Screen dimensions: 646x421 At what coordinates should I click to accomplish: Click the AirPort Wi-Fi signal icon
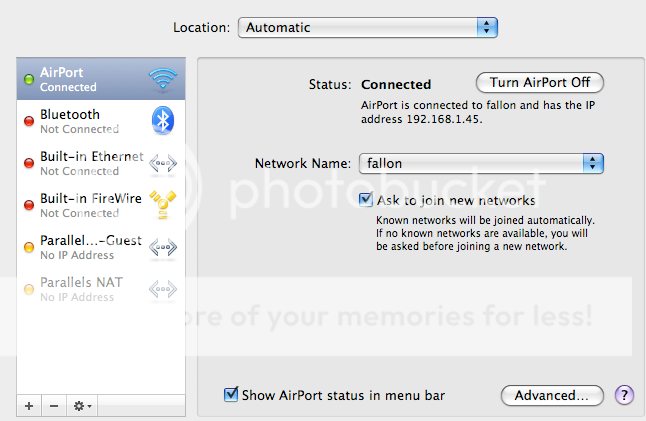tap(163, 78)
